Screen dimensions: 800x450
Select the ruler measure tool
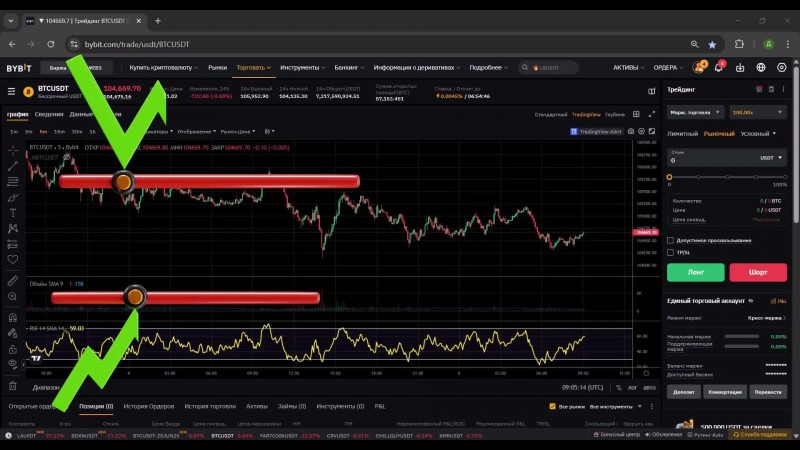point(13,281)
